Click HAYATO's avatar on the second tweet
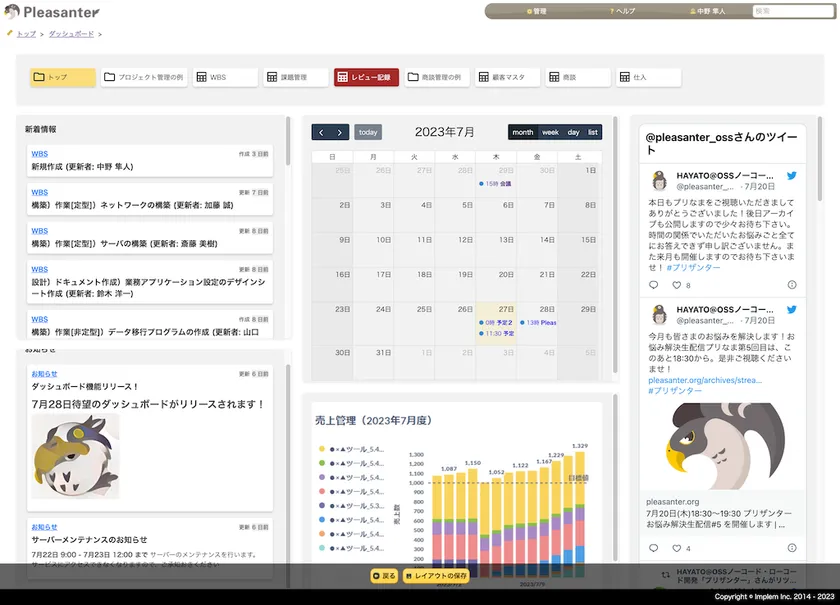 pos(659,315)
